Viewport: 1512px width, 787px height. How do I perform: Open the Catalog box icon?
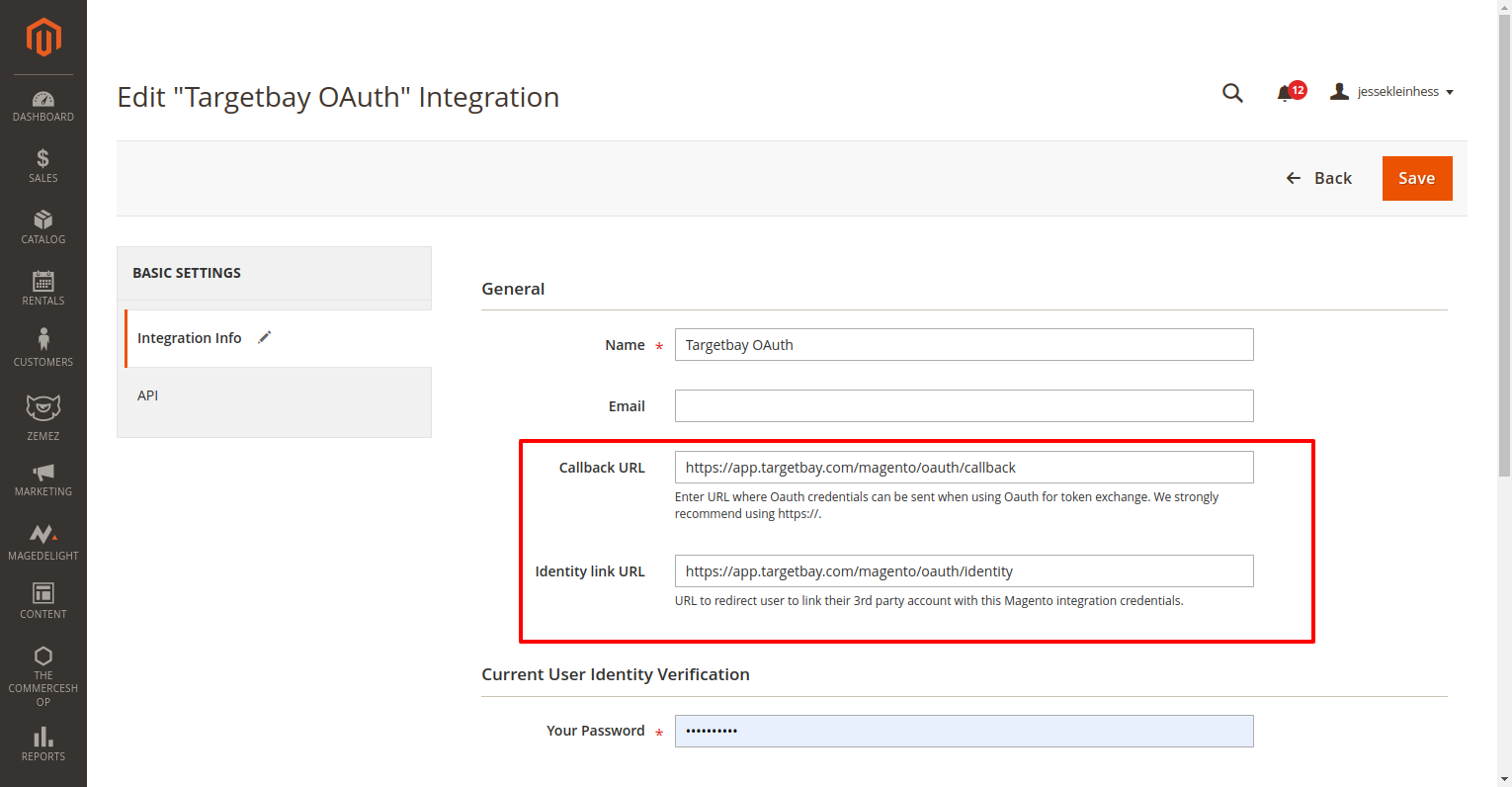[43, 219]
